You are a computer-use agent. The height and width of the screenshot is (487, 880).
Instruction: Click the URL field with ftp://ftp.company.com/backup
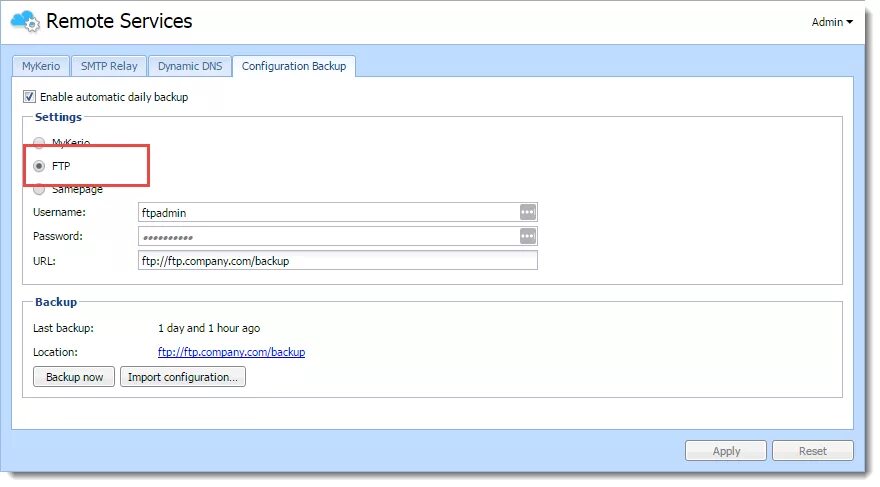(x=337, y=260)
